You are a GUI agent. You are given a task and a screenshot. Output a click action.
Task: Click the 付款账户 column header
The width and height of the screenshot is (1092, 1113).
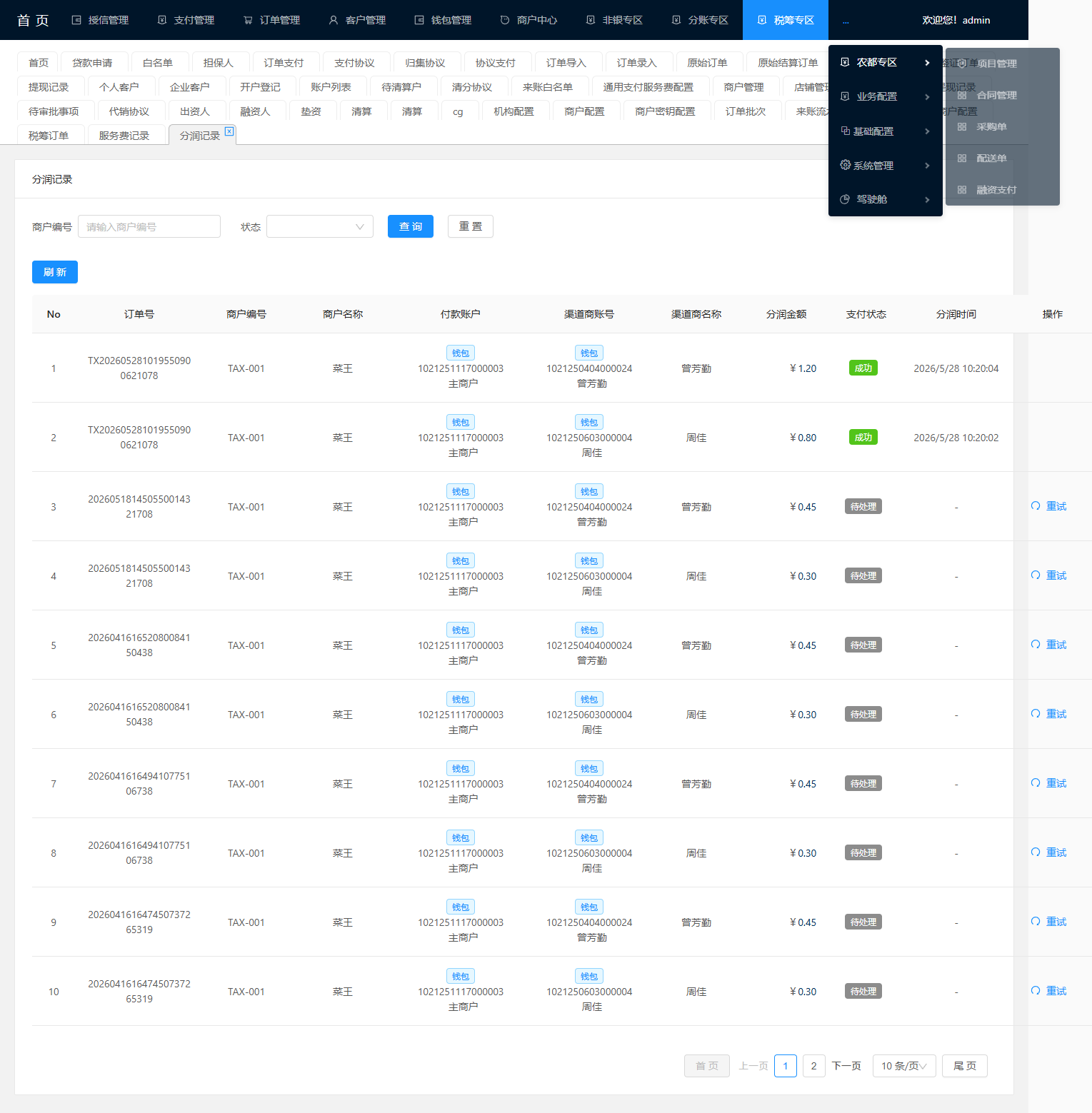[461, 314]
